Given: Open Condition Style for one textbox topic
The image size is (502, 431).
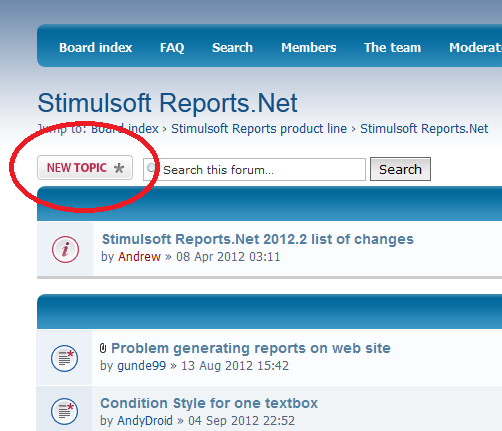Looking at the screenshot, I should coord(209,403).
